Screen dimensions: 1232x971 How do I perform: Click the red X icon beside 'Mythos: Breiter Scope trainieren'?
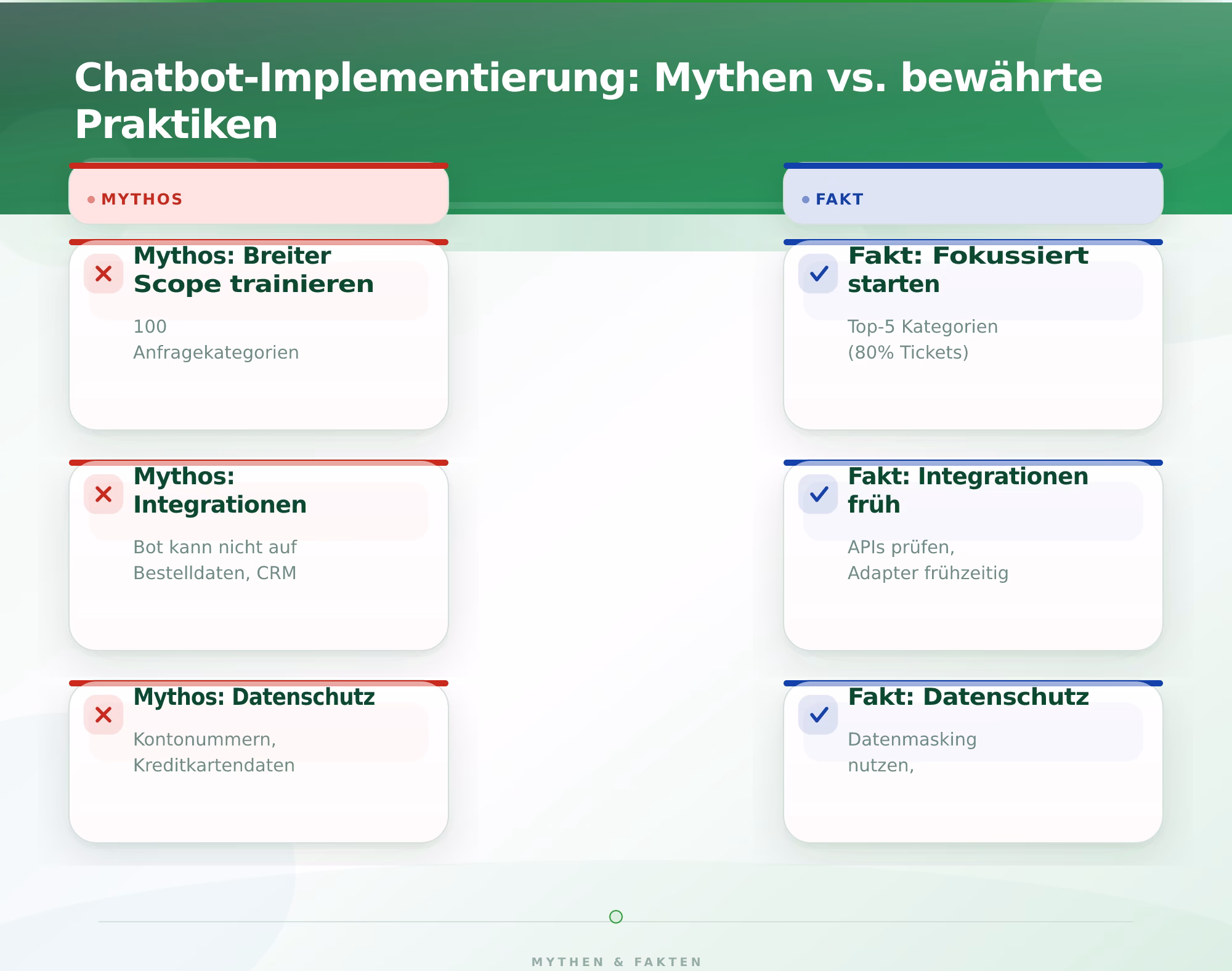click(x=103, y=274)
